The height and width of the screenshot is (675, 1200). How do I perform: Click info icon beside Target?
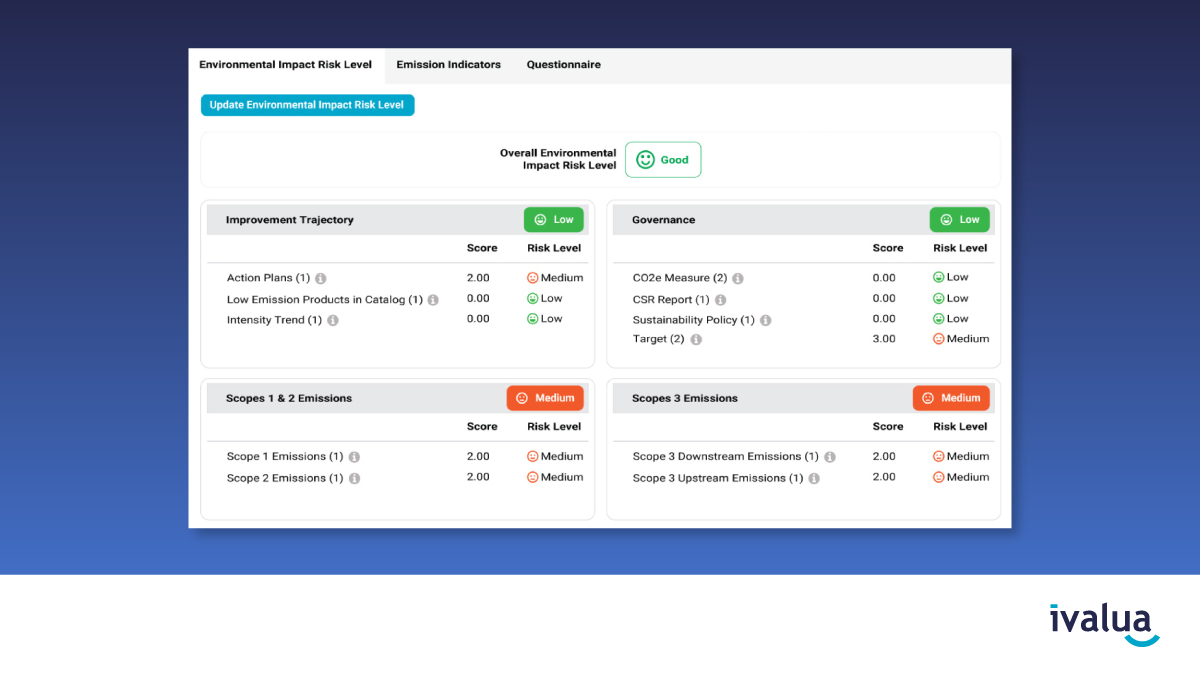pyautogui.click(x=696, y=340)
